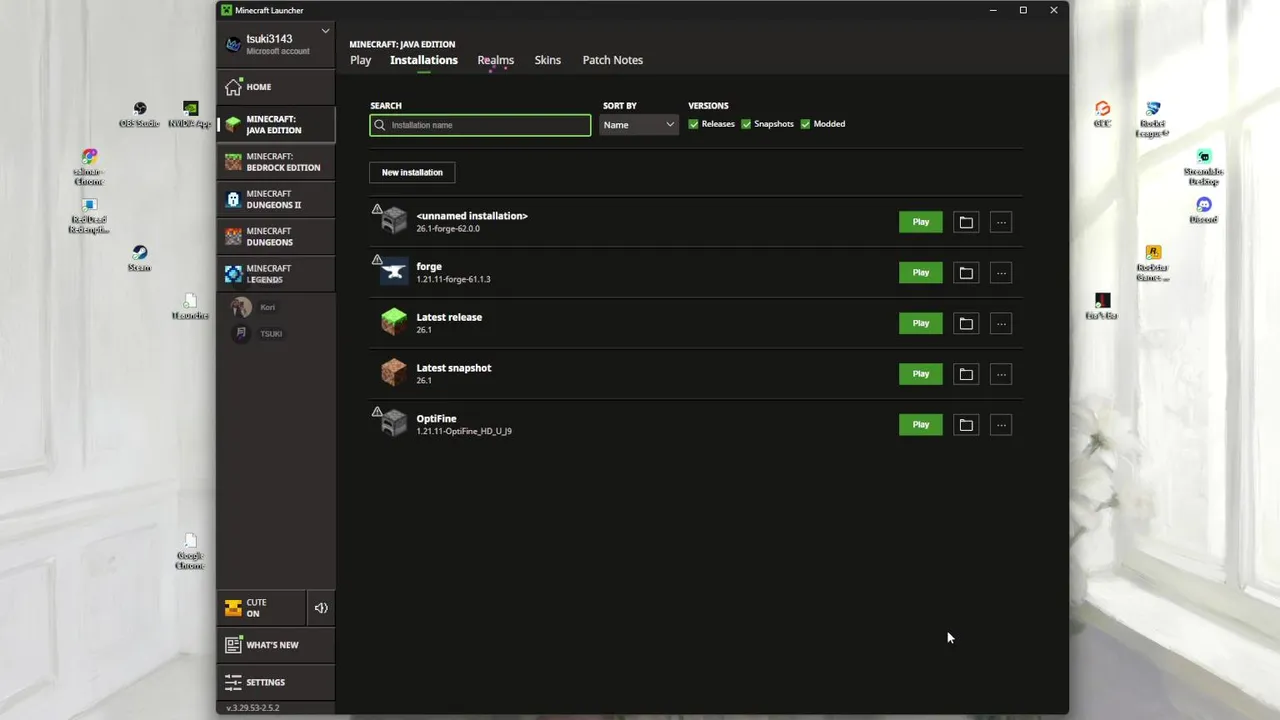Open Minecraft Dungeons in the sidebar

[x=276, y=236]
